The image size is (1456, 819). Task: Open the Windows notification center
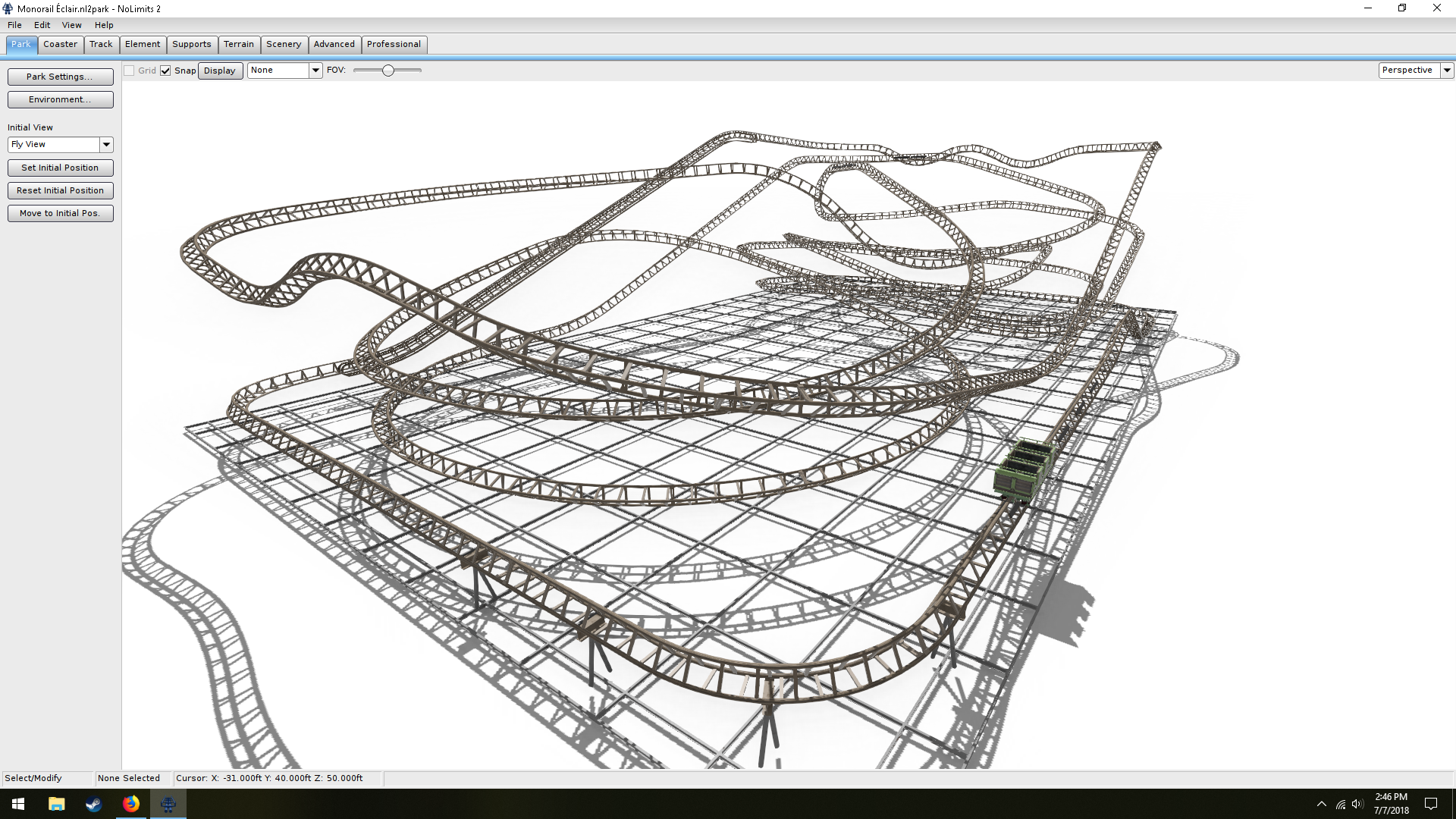[1431, 804]
